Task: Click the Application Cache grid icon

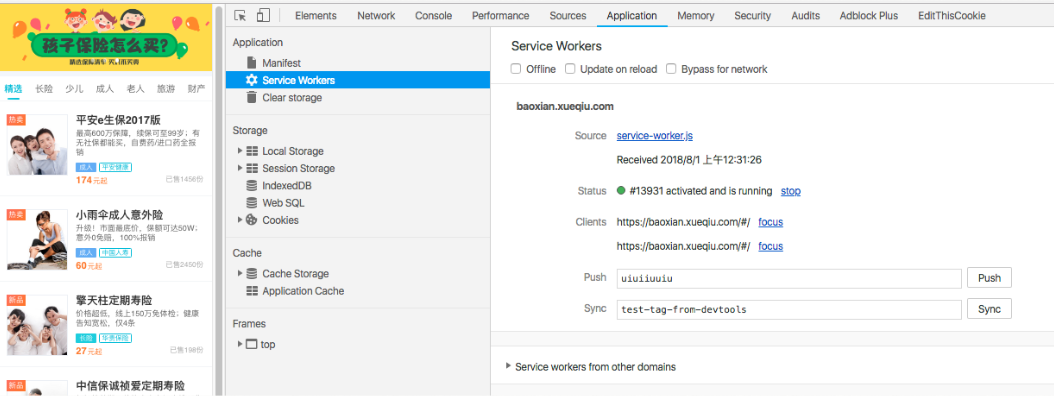Action: [x=252, y=291]
